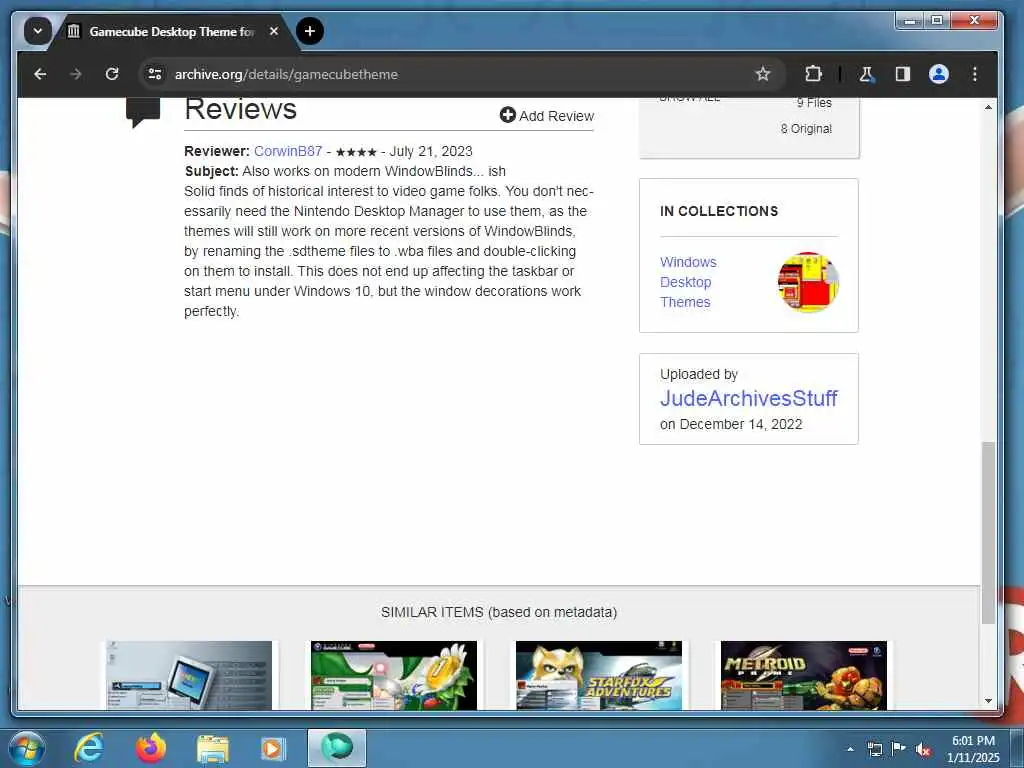
Task: Click SIMILAR ITEMS heading text
Action: 499,613
